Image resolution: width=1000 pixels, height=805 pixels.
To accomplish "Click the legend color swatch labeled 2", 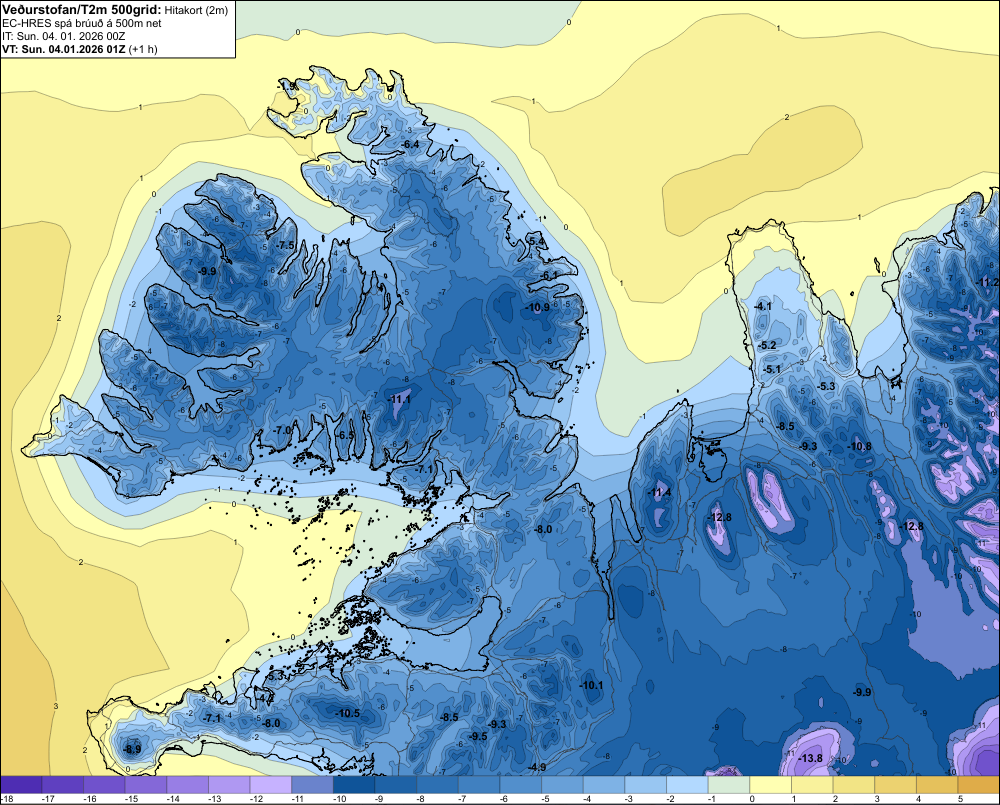I will click(x=853, y=785).
